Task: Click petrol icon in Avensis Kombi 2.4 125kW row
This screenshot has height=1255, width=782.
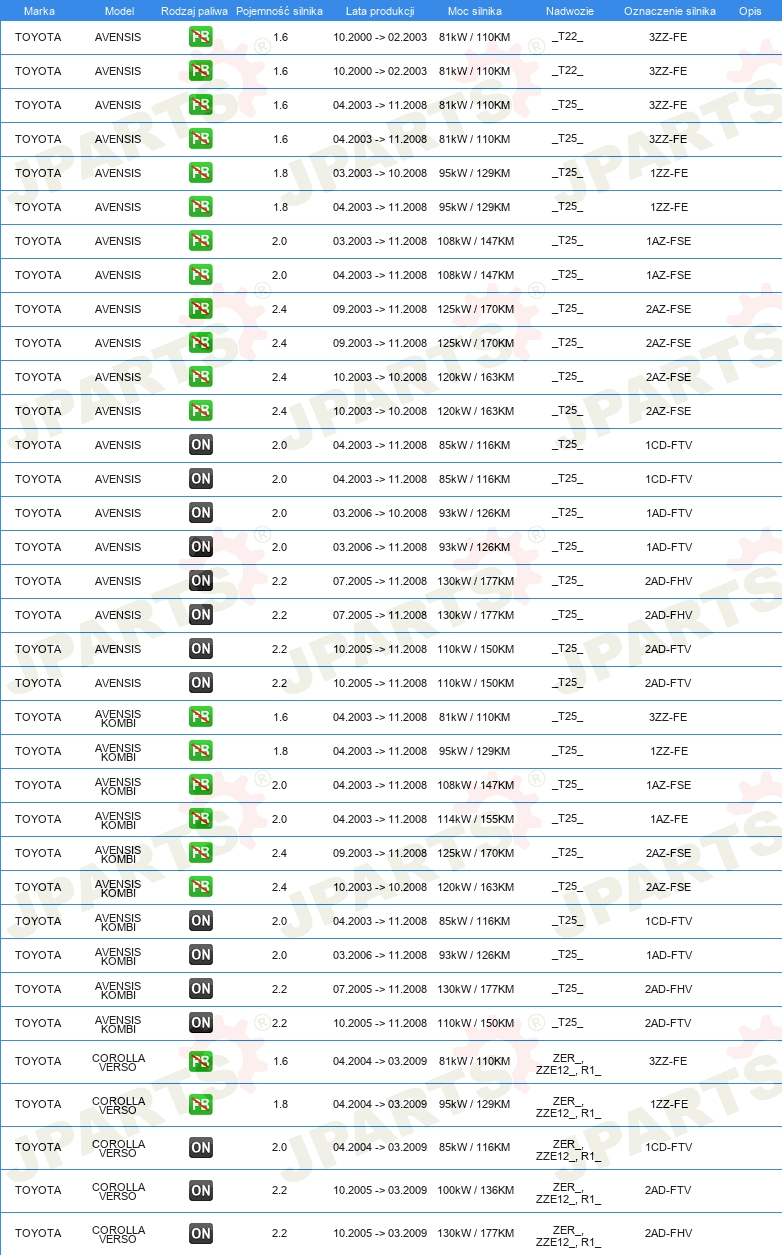Action: tap(201, 853)
